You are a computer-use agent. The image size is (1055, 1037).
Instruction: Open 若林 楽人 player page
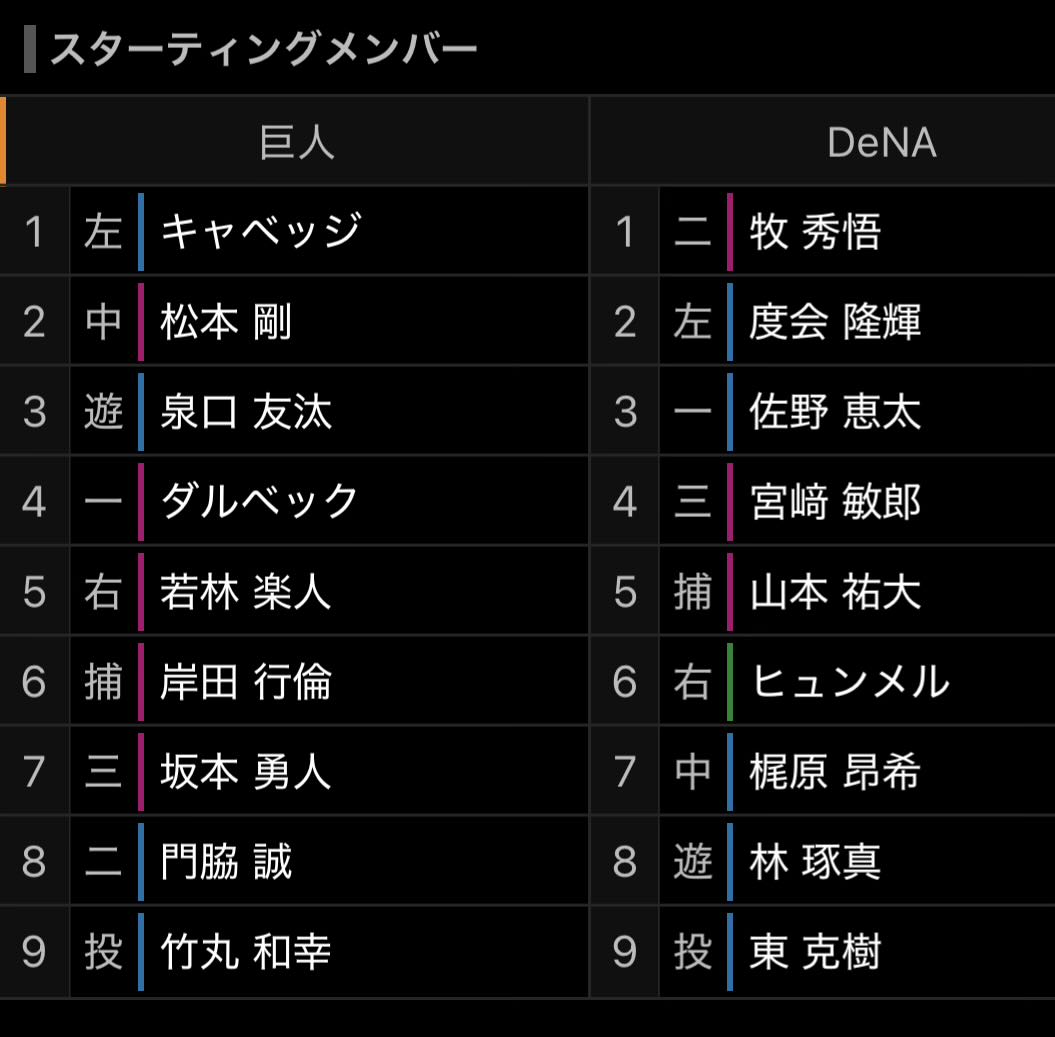tap(245, 592)
